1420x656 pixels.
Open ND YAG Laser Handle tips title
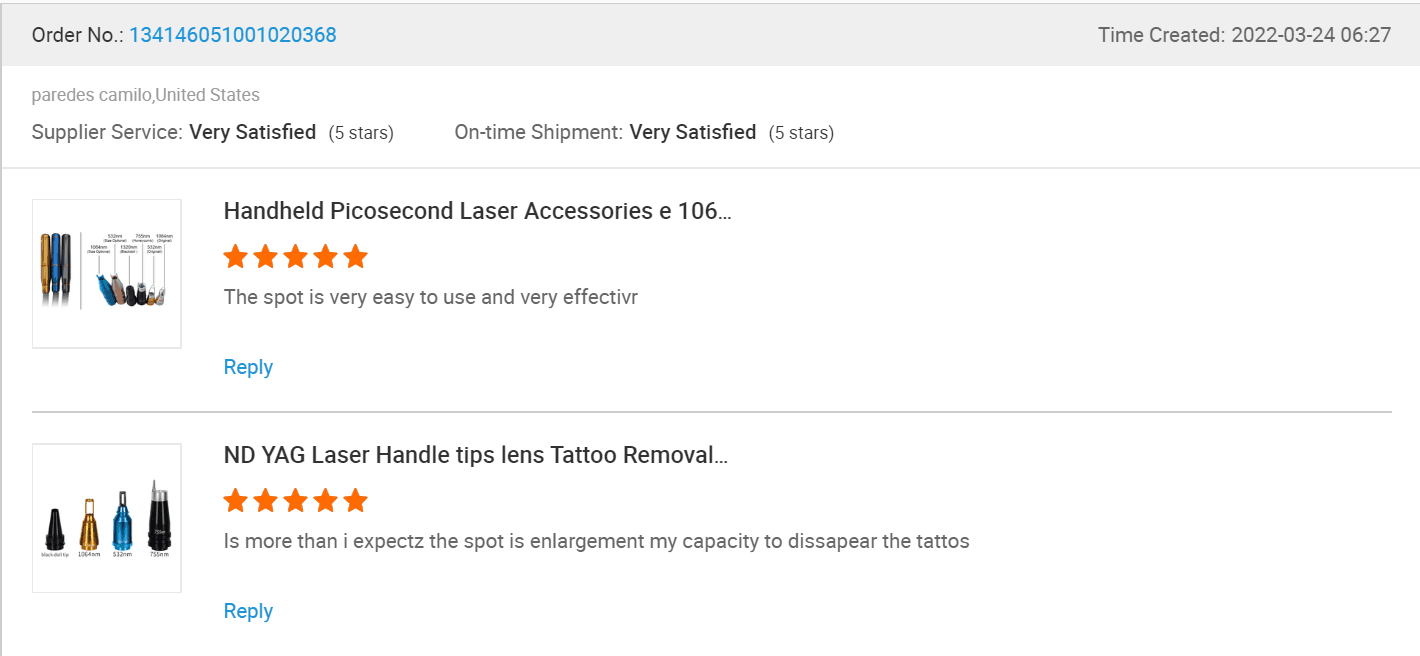coord(475,456)
